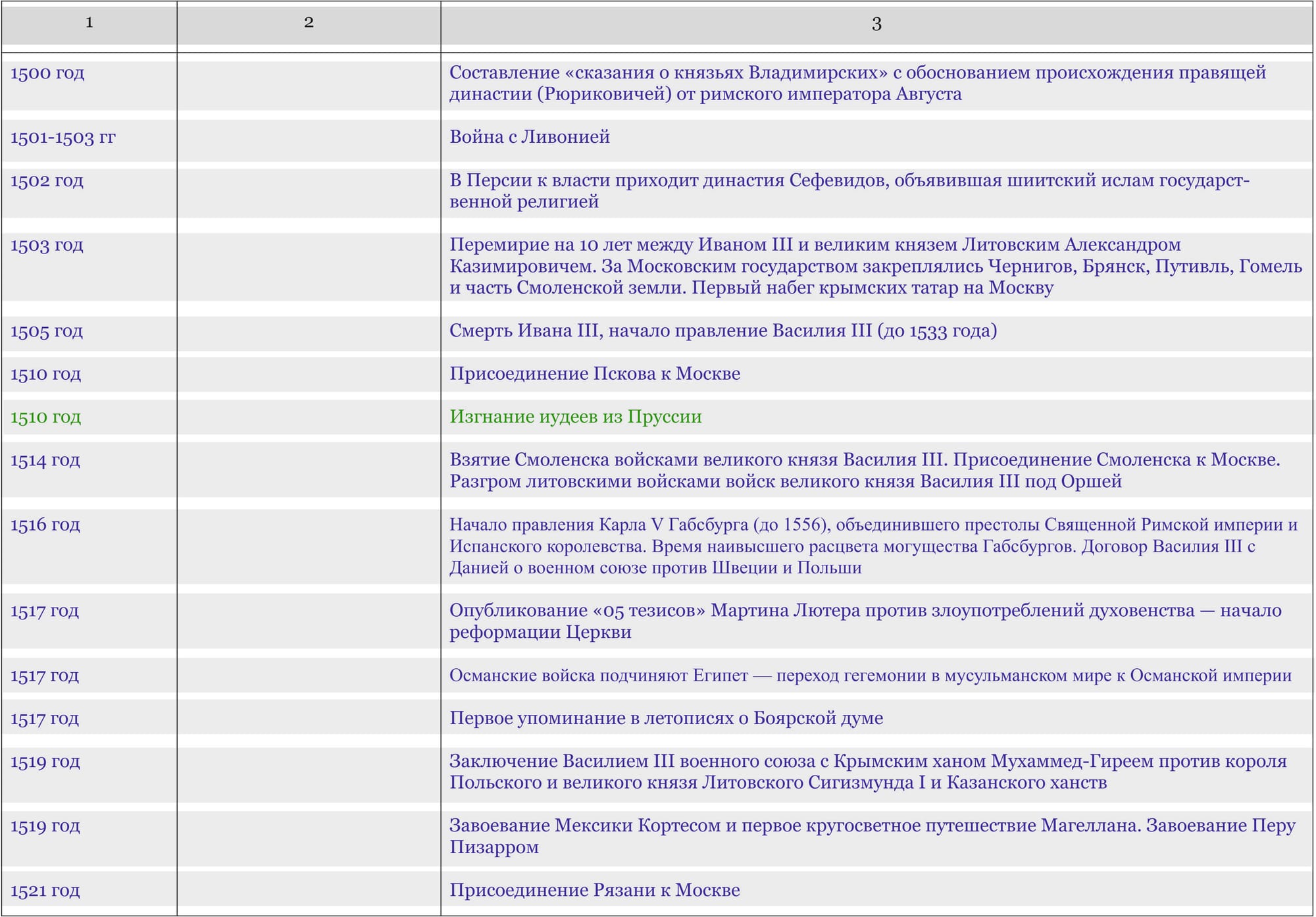Select the '1517 год' cell beside Боярской думе
Viewport: 1316px width, 917px height.
pyautogui.click(x=45, y=719)
